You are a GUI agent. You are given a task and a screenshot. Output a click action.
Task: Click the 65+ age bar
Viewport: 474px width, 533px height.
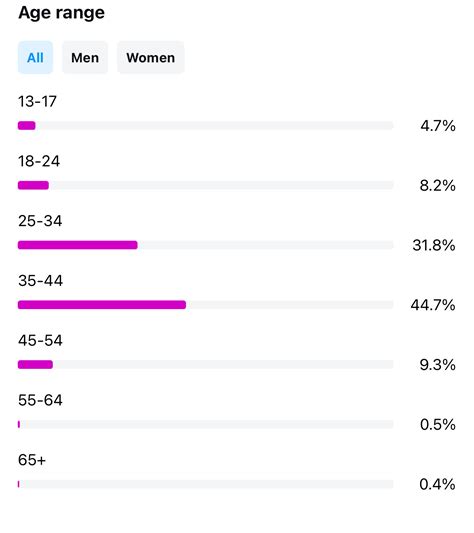click(206, 484)
